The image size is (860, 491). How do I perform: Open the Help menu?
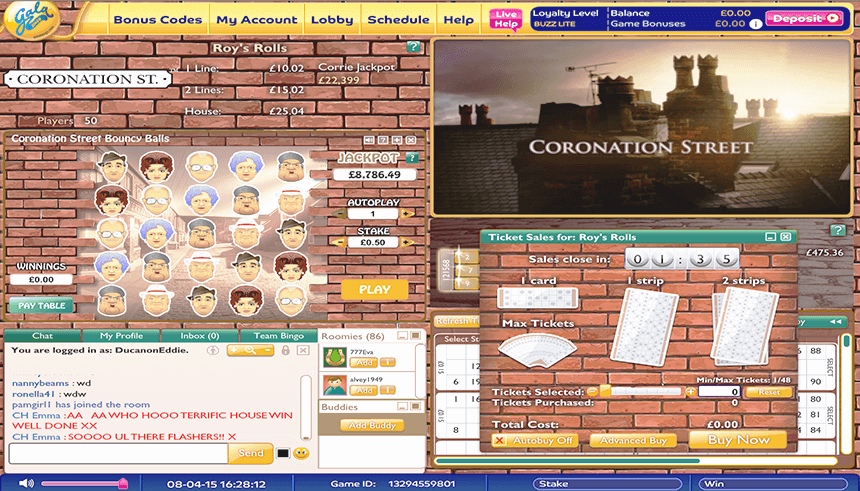459,20
